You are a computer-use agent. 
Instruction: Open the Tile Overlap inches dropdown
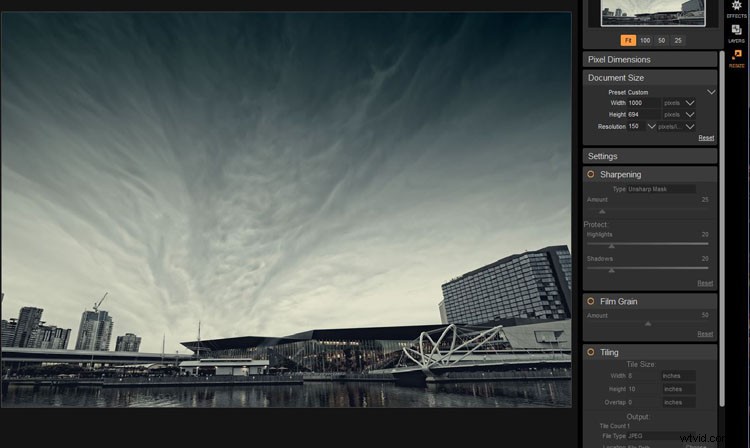pyautogui.click(x=679, y=403)
